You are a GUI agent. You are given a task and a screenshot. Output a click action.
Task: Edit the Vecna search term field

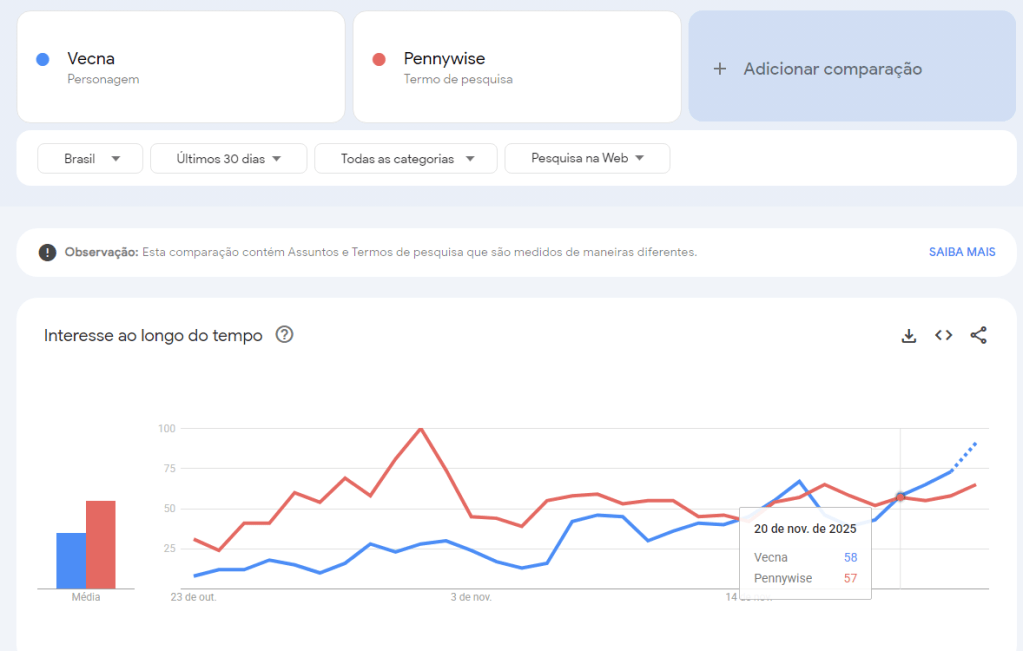point(180,67)
